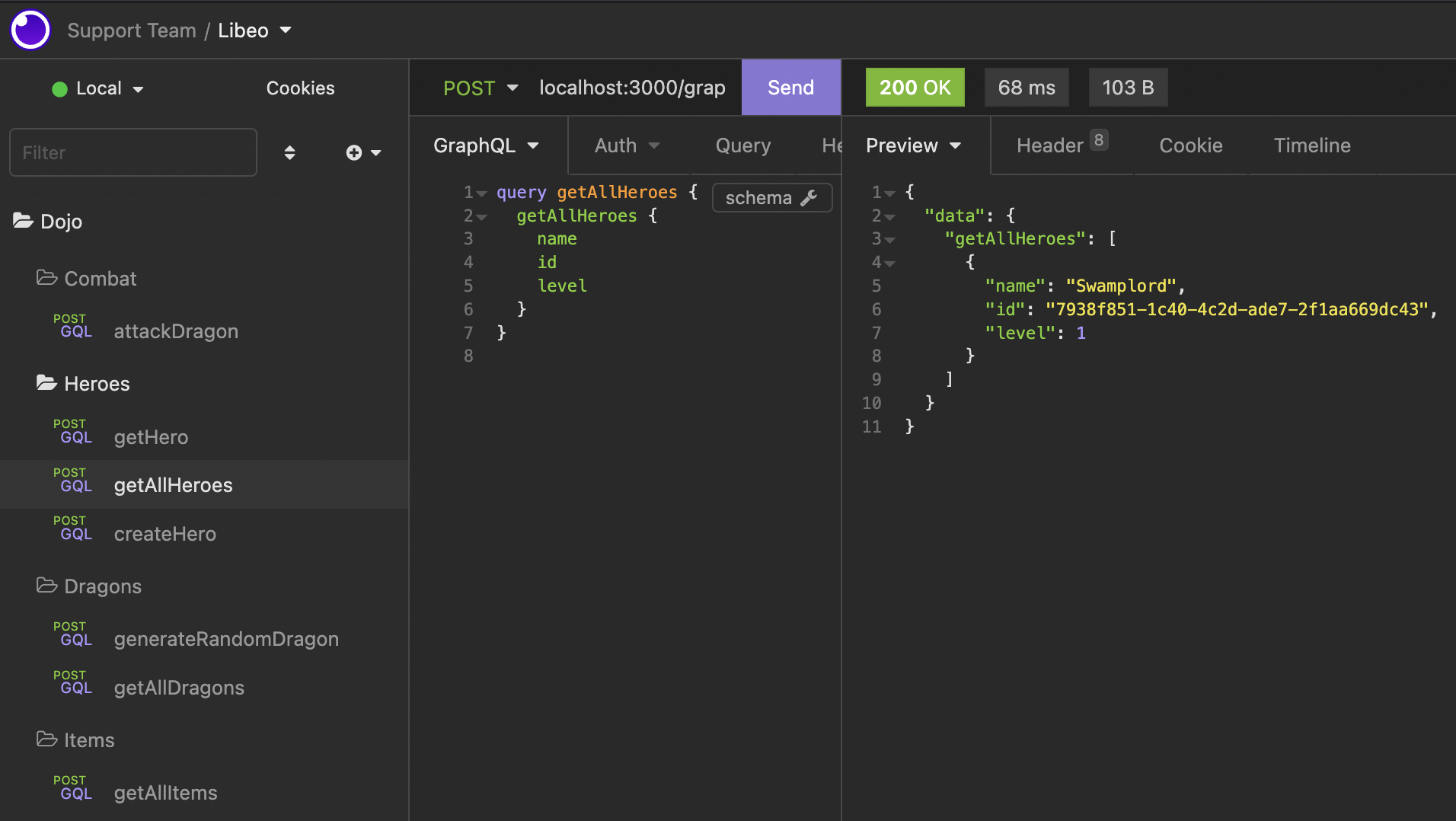Click the schema wrench icon

point(809,198)
